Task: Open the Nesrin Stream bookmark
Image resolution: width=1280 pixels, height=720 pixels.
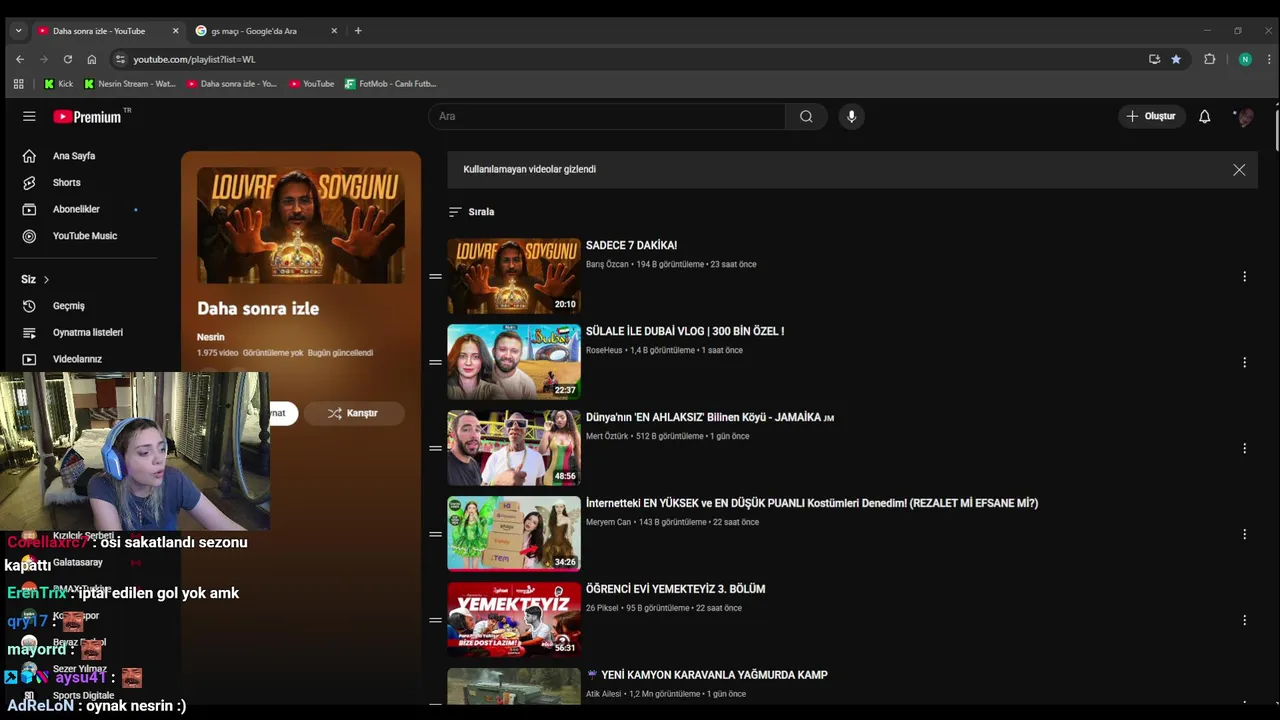Action: coord(130,84)
